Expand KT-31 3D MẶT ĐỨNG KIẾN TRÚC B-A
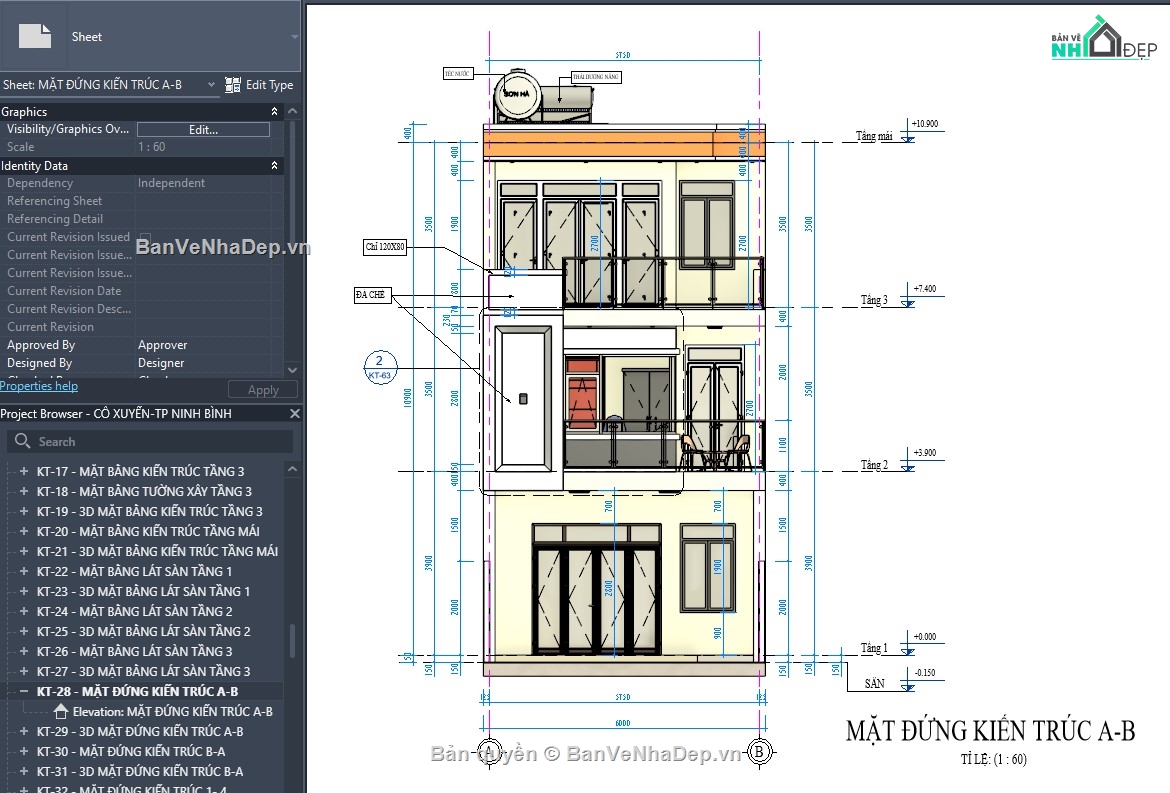 24,771
